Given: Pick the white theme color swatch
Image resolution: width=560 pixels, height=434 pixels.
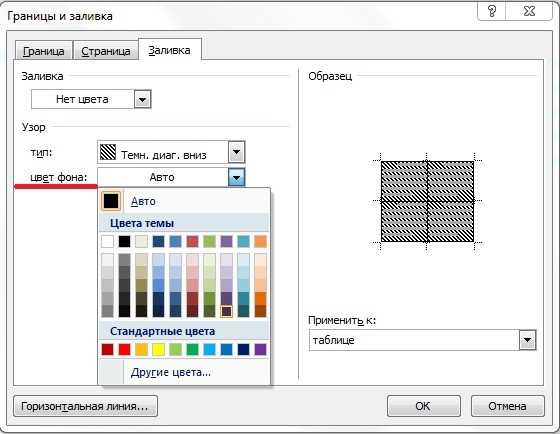Looking at the screenshot, I should pos(107,241).
